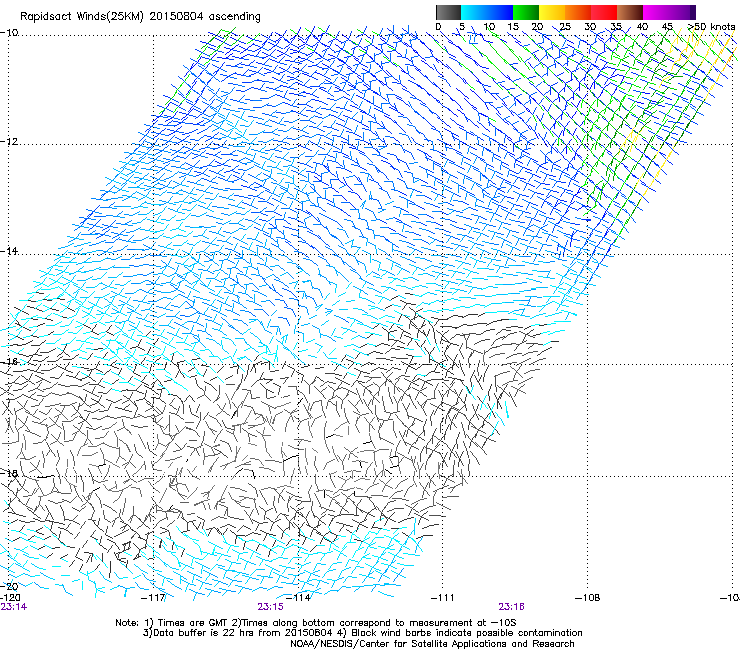The height and width of the screenshot is (650, 740).
Task: Click the green 15–20 knots legend swatch
Action: click(x=526, y=12)
